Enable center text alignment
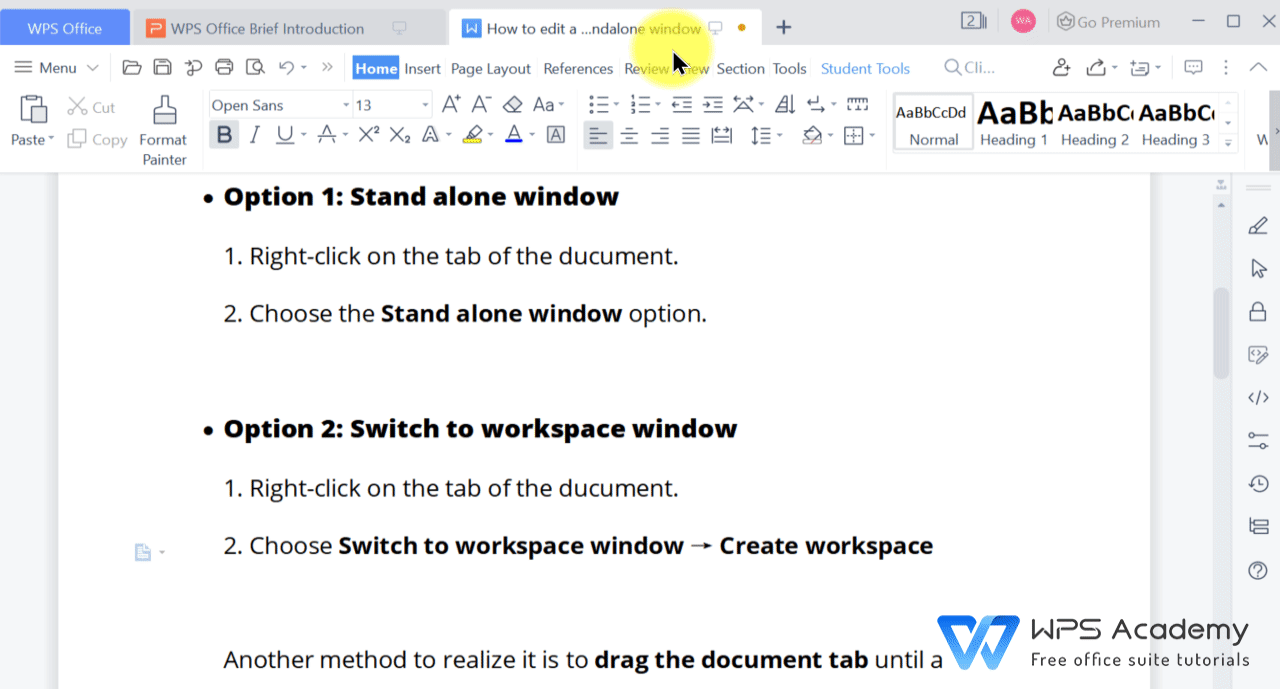Image resolution: width=1280 pixels, height=689 pixels. click(x=629, y=134)
